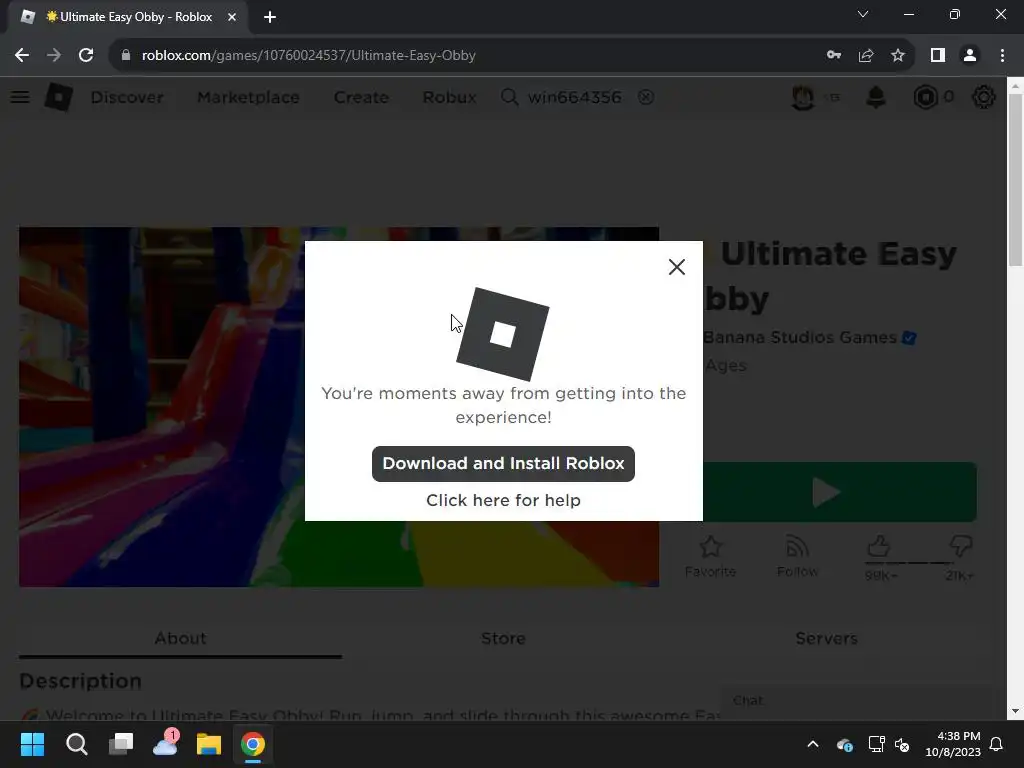Click the Roblox logo in the dialog
The width and height of the screenshot is (1024, 768).
click(502, 334)
